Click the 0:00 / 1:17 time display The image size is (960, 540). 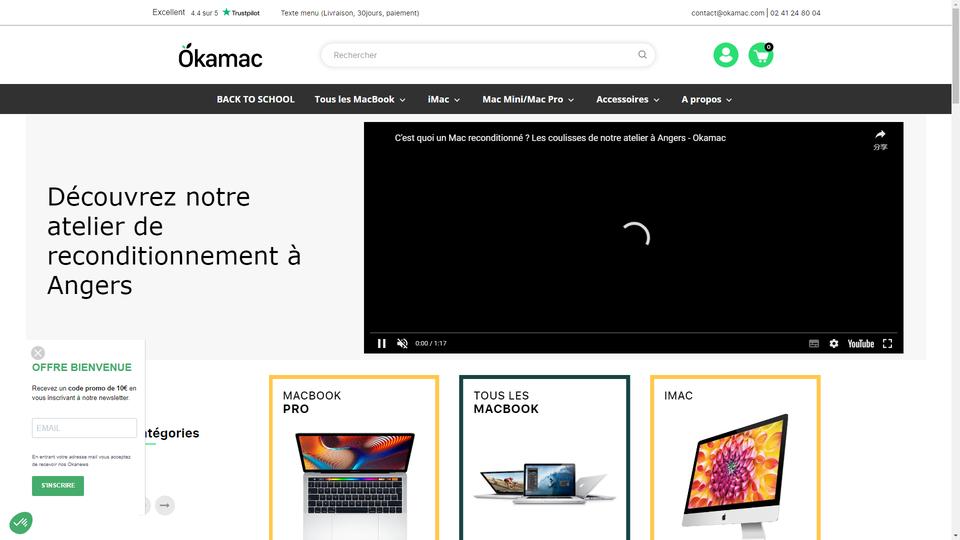(x=431, y=343)
